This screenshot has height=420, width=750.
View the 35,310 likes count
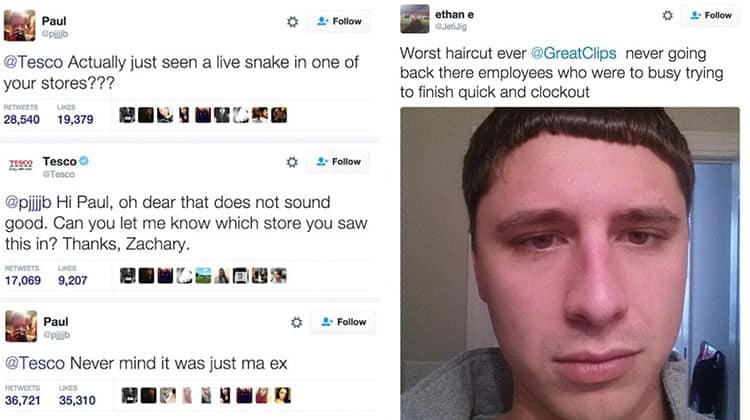pos(77,400)
